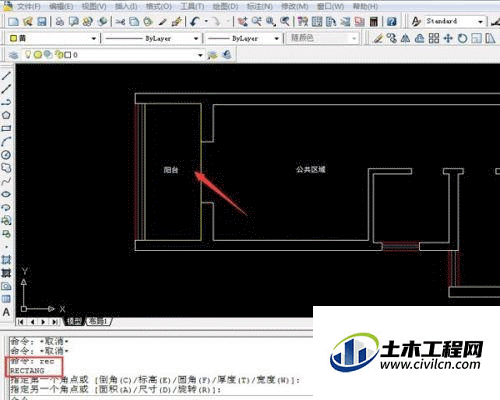Toggle layer 0 lock icon
The width and height of the screenshot is (500, 400).
59,54
